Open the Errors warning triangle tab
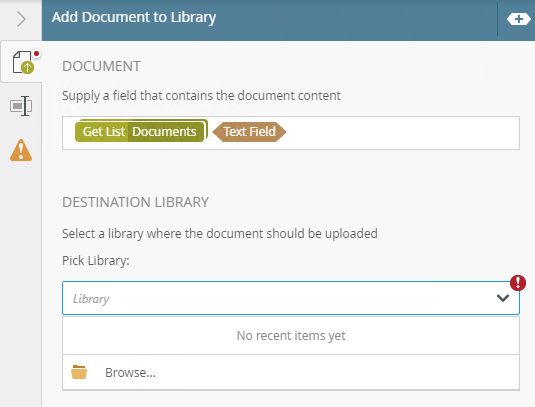Image resolution: width=535 pixels, height=407 pixels. tap(21, 150)
